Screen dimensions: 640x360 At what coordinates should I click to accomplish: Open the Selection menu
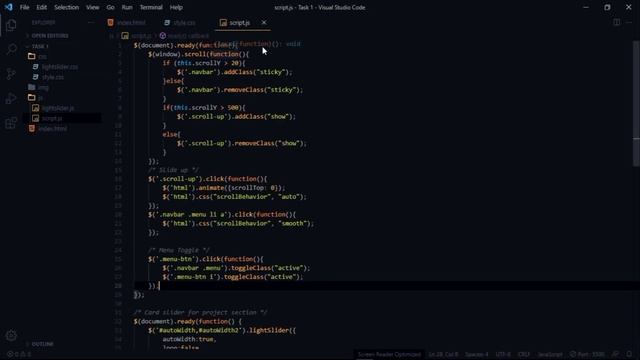[67, 7]
